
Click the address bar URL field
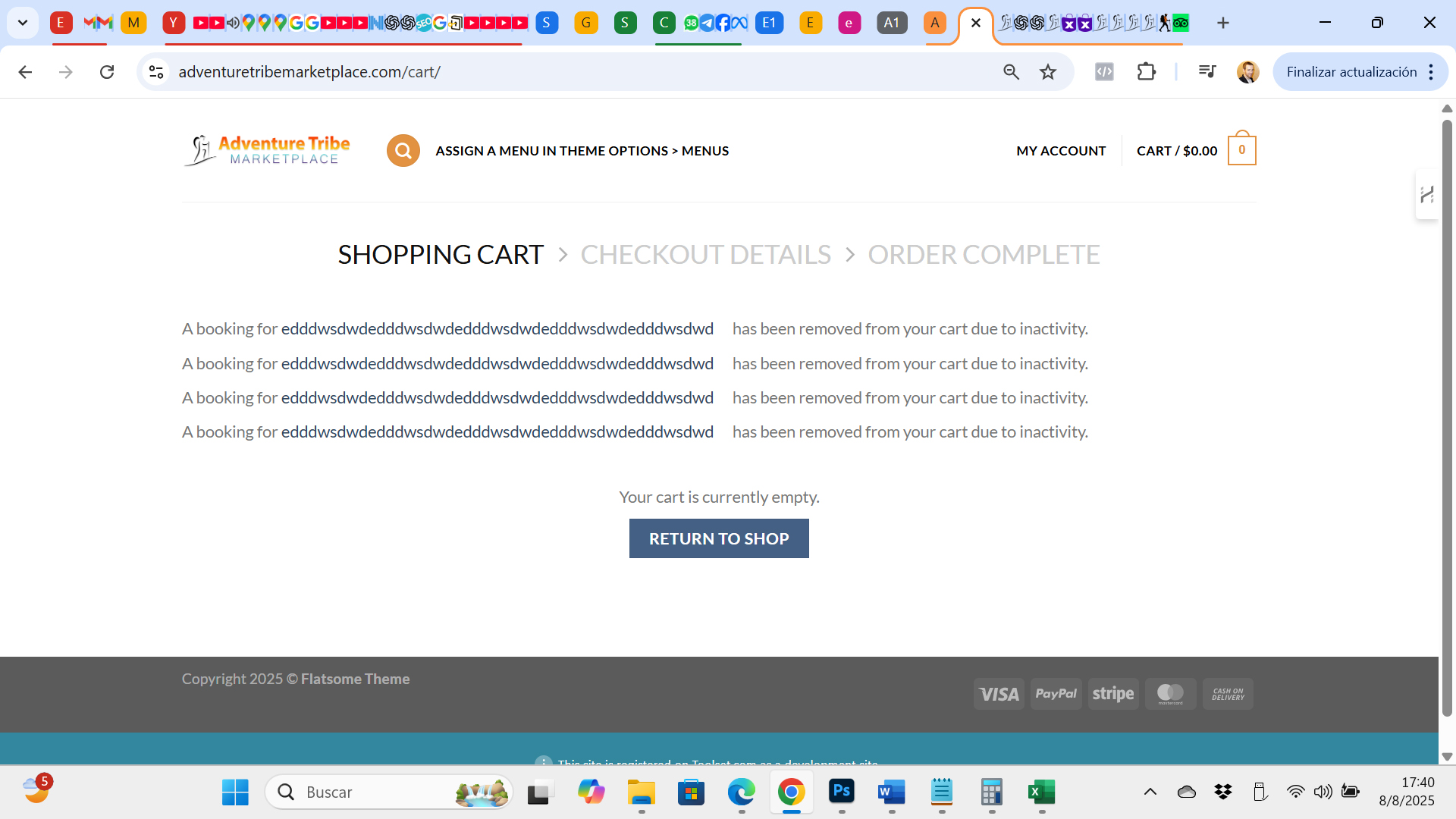(531, 72)
